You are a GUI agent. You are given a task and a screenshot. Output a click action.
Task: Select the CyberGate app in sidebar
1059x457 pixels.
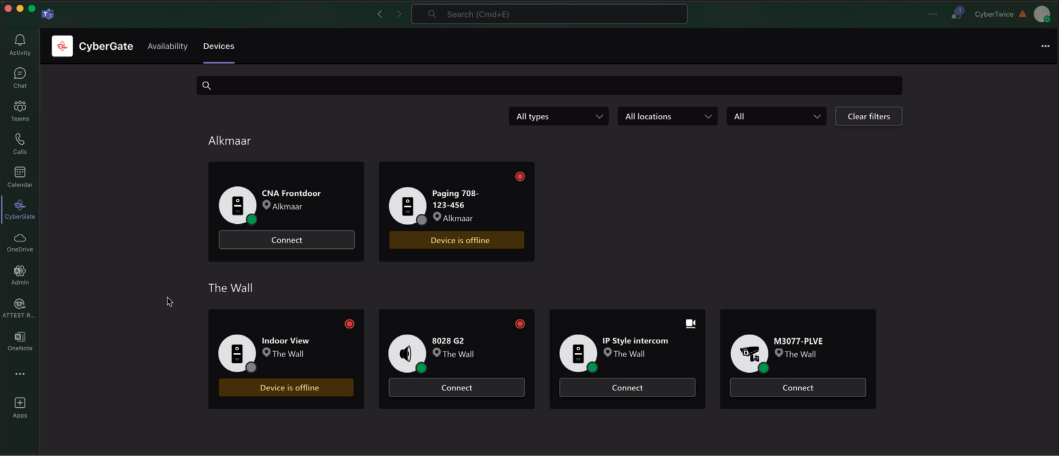pyautogui.click(x=20, y=209)
